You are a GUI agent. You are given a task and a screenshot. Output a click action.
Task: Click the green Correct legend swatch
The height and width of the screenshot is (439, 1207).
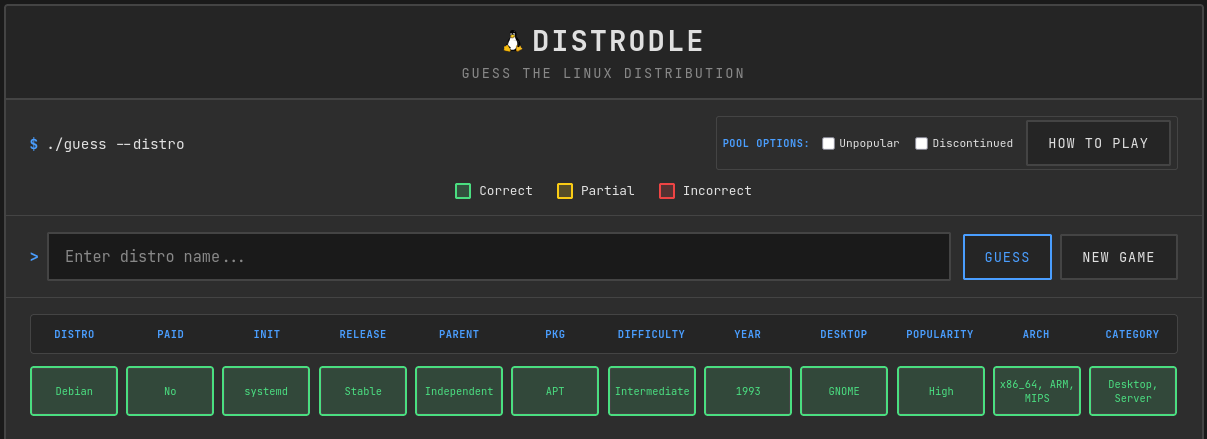(x=463, y=191)
